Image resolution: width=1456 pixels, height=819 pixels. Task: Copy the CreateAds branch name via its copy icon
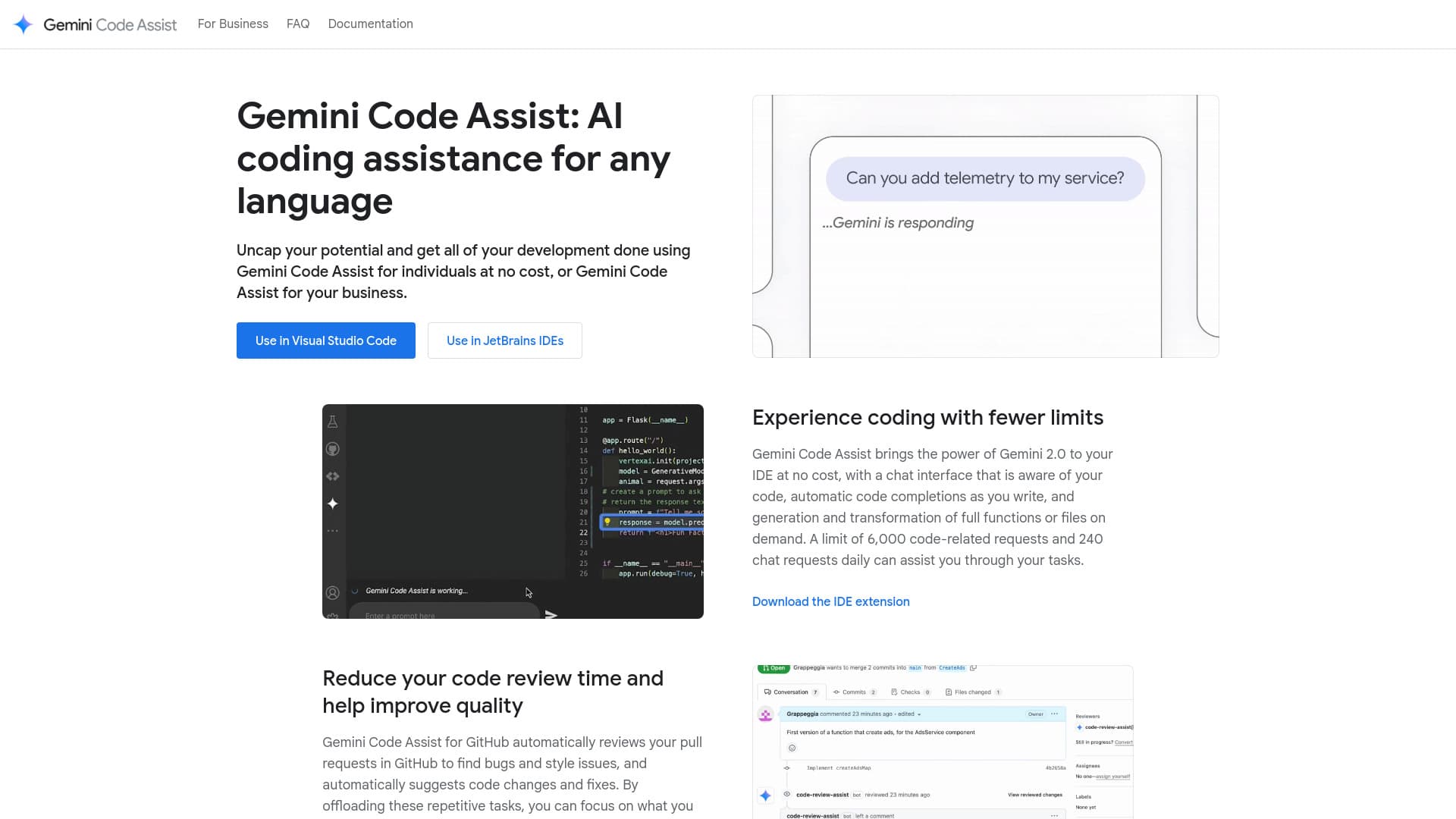coord(973,668)
